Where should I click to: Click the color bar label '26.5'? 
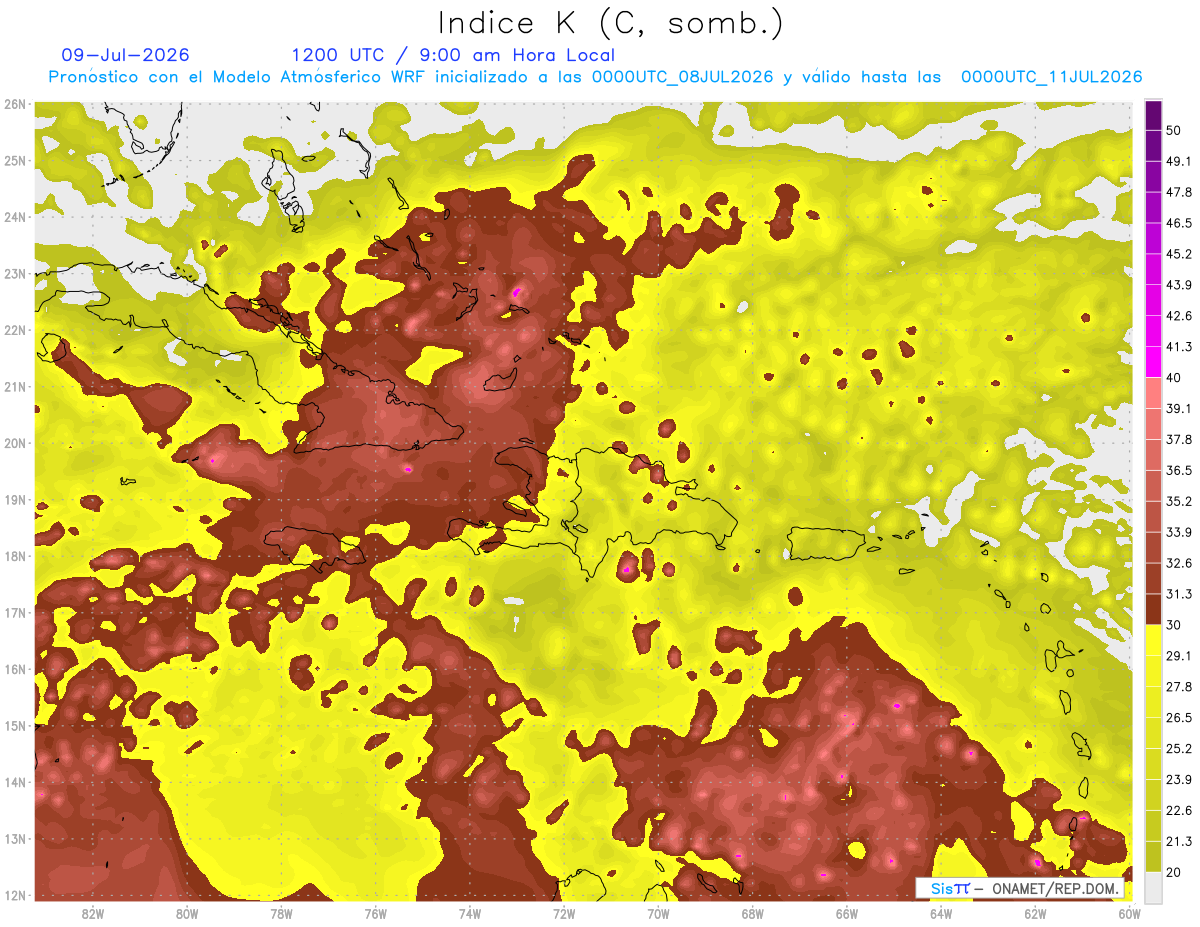click(x=1178, y=718)
